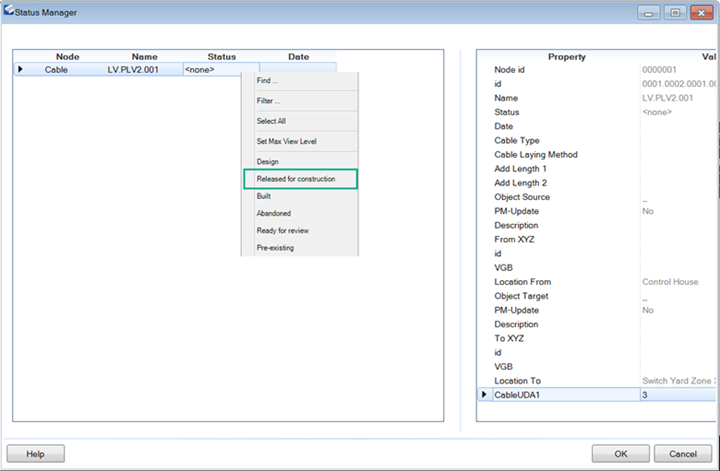This screenshot has height=471, width=720.
Task: Open Help for Status Manager
Action: coord(36,453)
